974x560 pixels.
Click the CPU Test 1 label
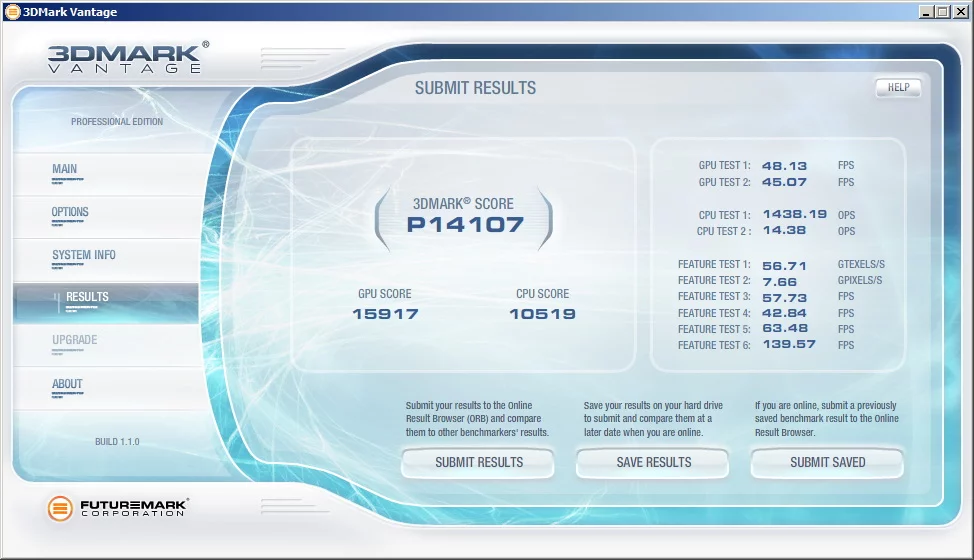tap(724, 215)
